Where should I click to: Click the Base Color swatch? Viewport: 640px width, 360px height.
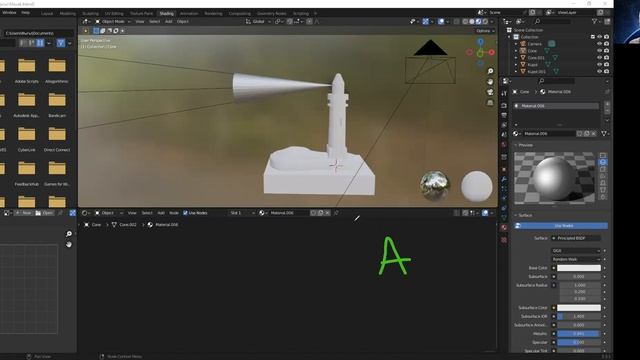[x=579, y=268]
